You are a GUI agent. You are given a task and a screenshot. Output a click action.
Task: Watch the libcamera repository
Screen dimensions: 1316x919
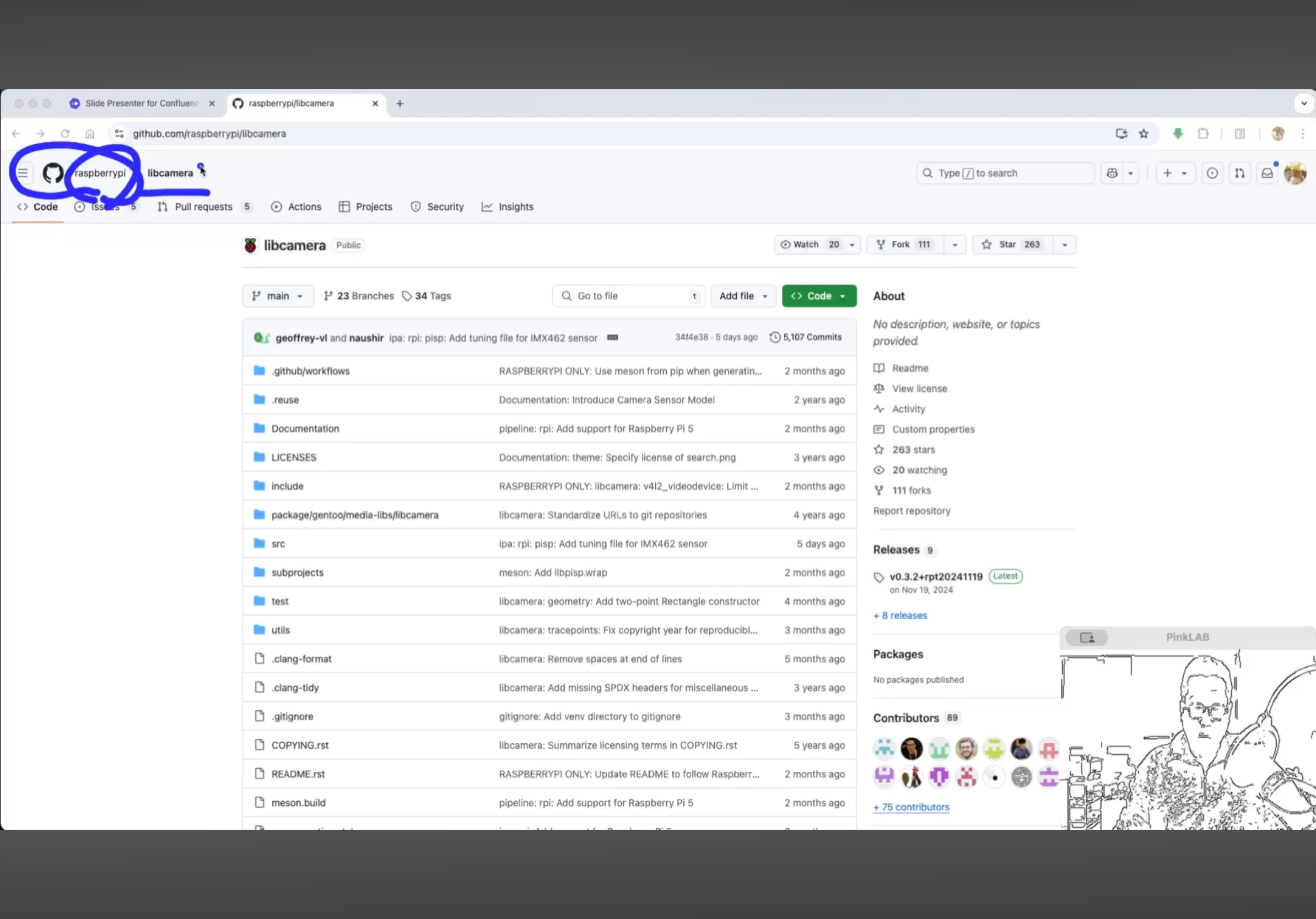coord(808,245)
